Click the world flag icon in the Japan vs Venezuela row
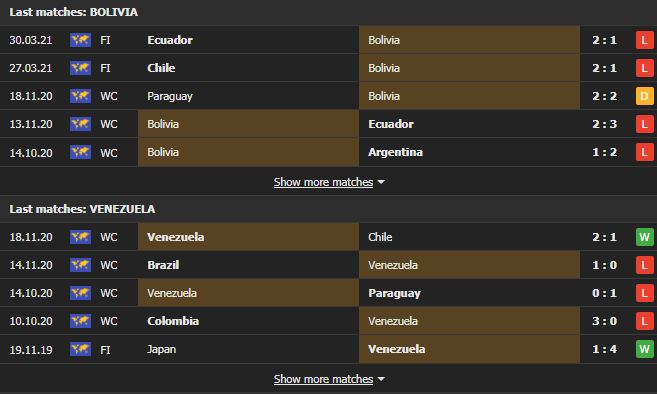The image size is (657, 394). tap(80, 349)
